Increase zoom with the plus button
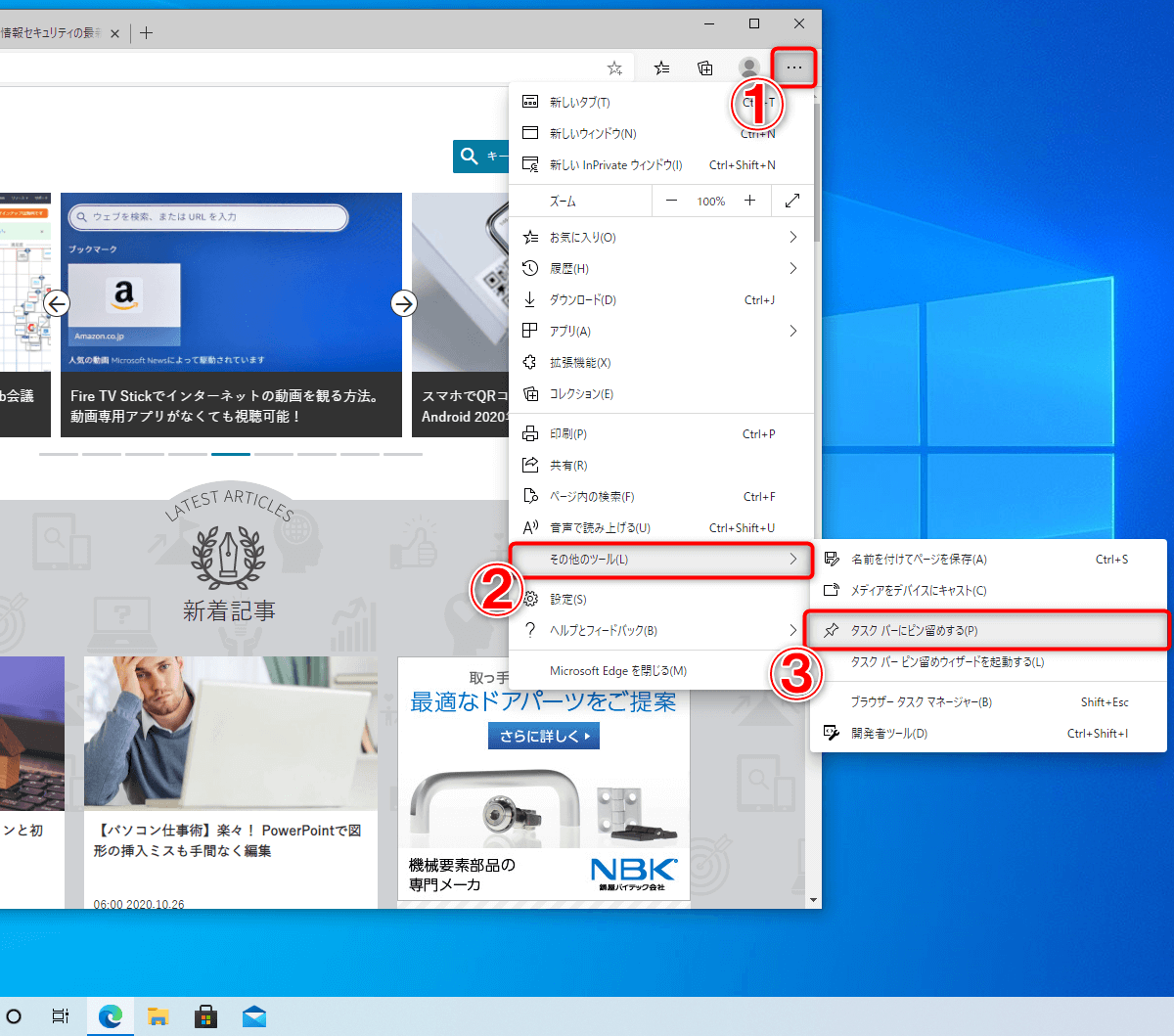This screenshot has height=1036, width=1174. coord(749,201)
